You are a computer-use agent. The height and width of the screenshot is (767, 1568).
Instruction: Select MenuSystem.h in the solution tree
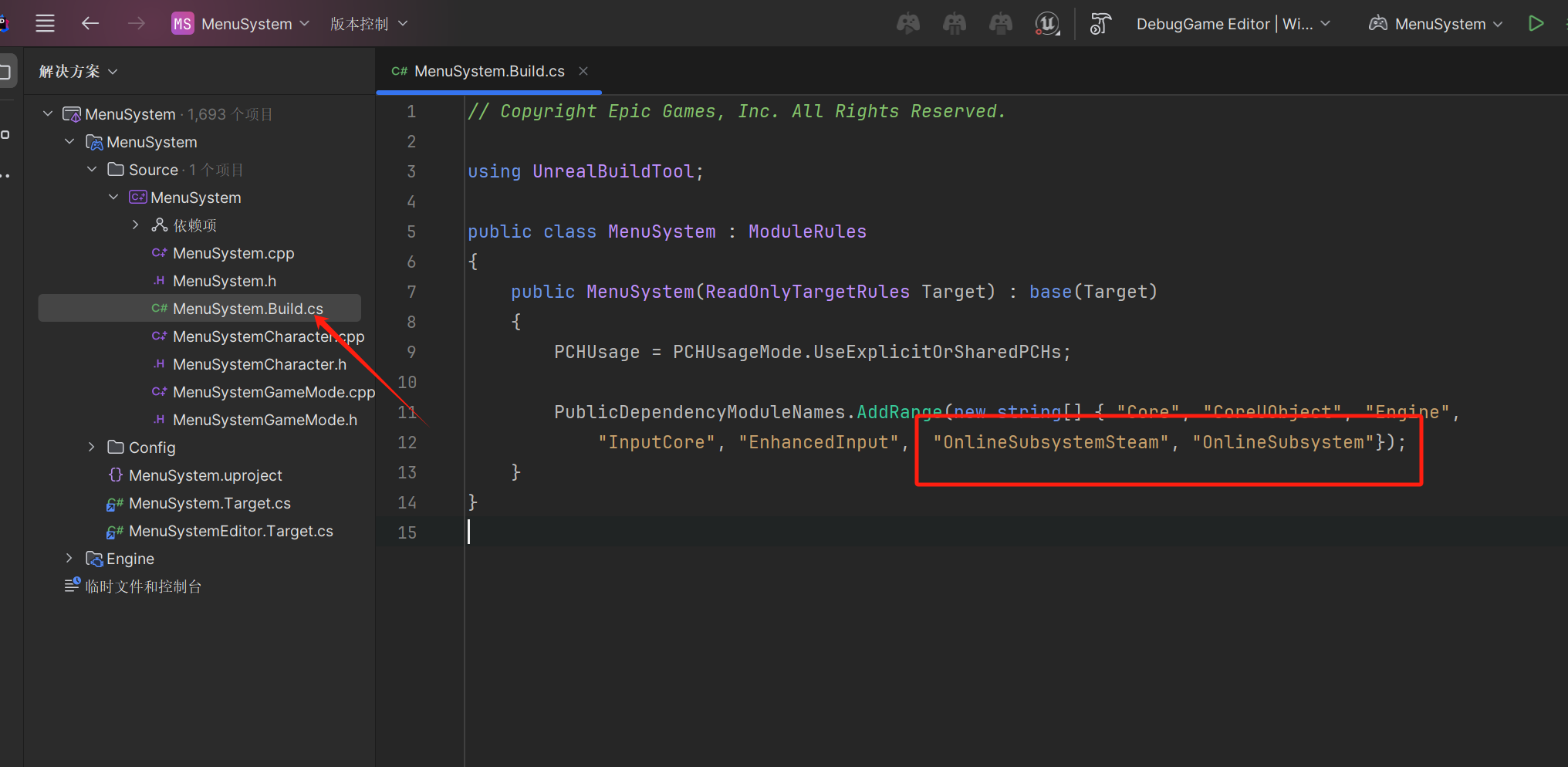pos(225,281)
